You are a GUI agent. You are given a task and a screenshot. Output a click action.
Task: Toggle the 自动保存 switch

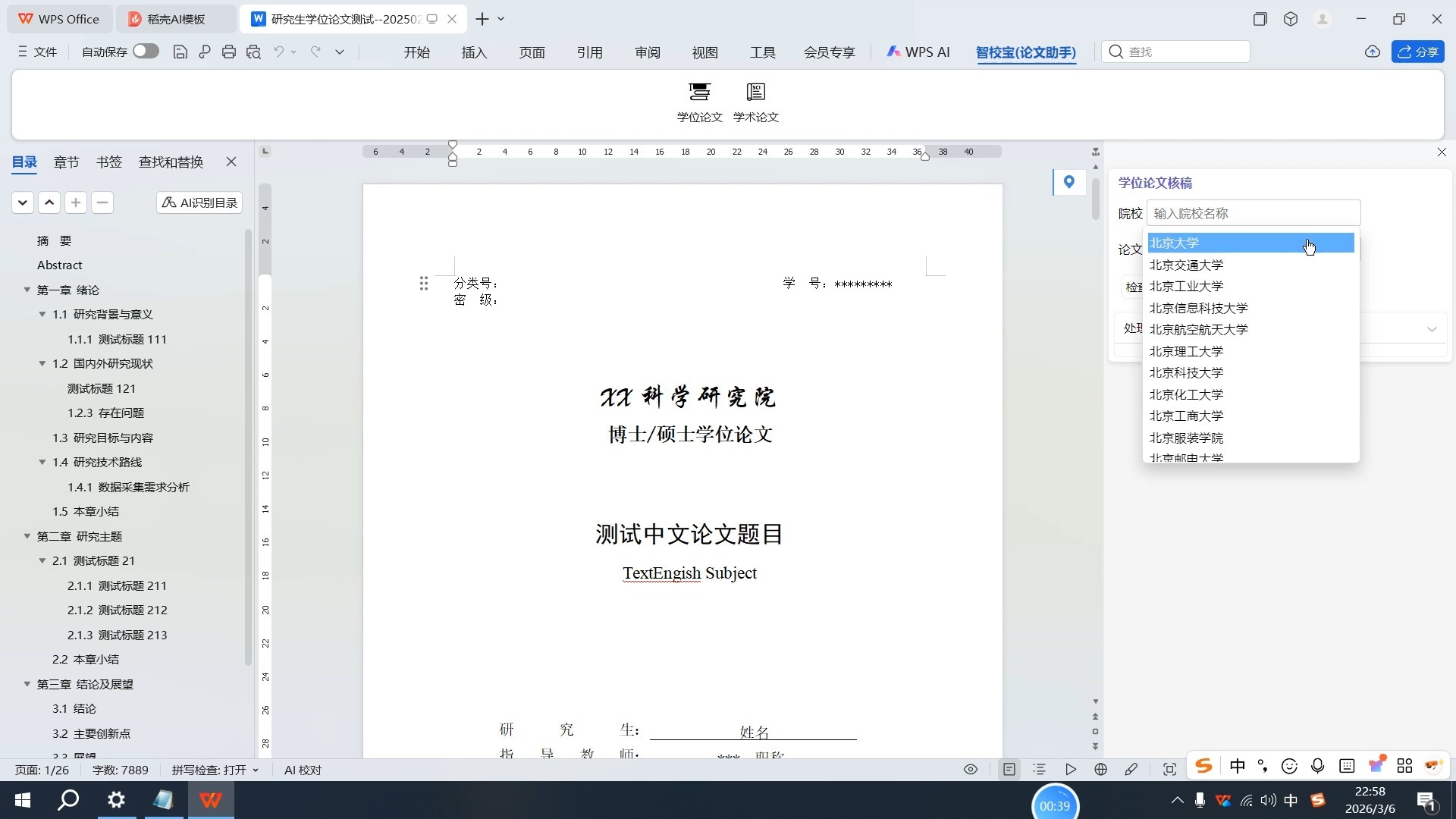(x=146, y=52)
